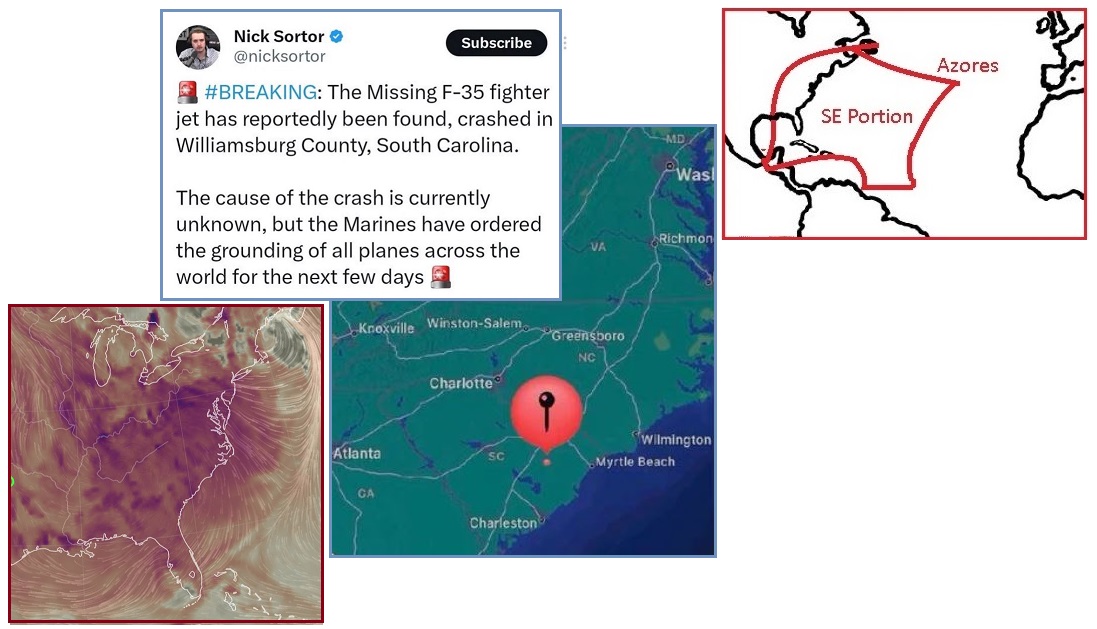Click the blue verified badge icon
Viewport: 1097px width, 629px height.
click(337, 36)
